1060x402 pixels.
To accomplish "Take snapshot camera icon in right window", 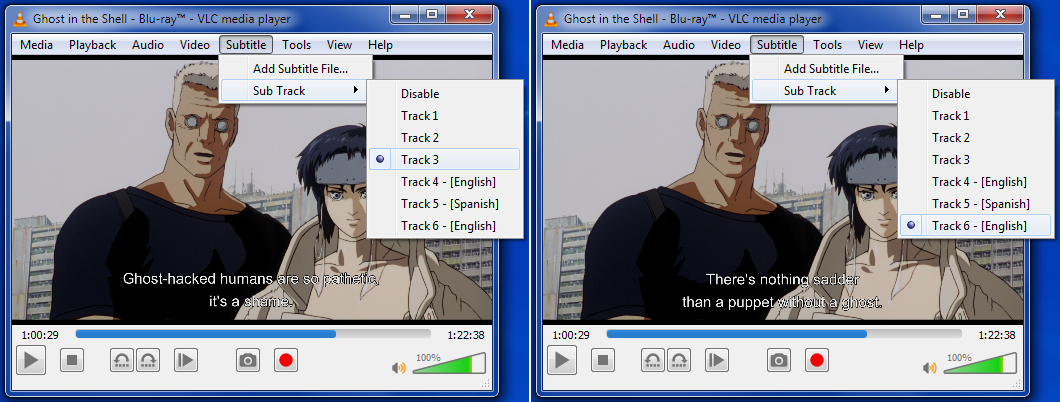I will tap(779, 360).
